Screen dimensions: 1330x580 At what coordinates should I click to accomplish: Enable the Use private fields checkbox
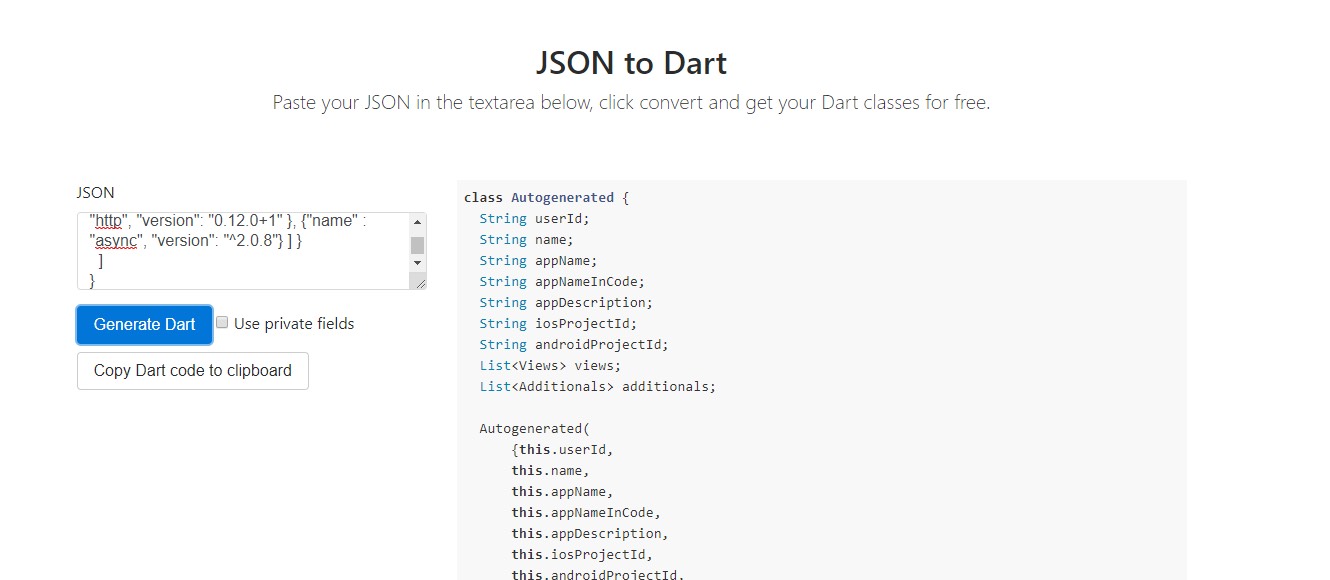(221, 321)
